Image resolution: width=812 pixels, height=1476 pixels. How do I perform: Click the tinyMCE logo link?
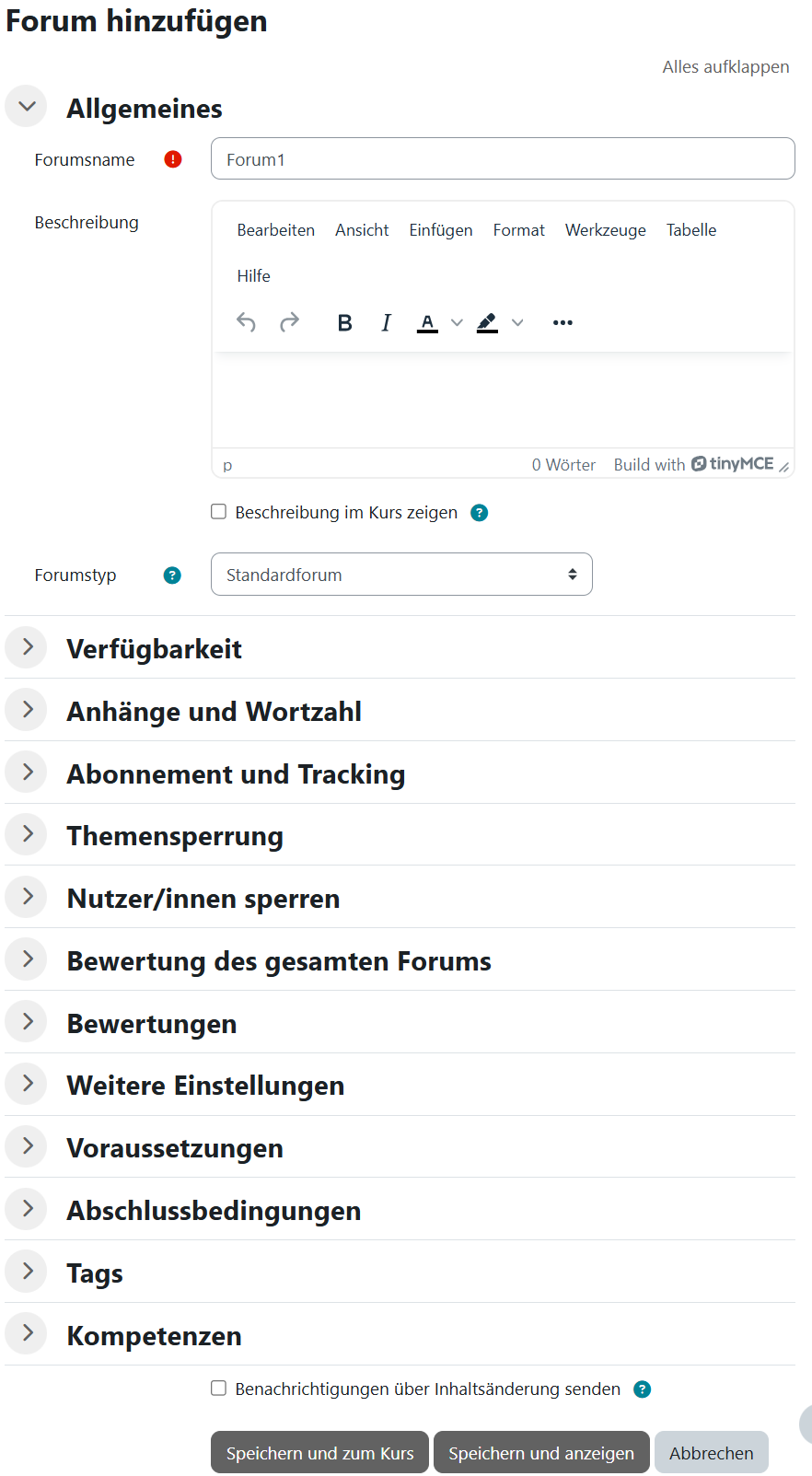pyautogui.click(x=733, y=464)
